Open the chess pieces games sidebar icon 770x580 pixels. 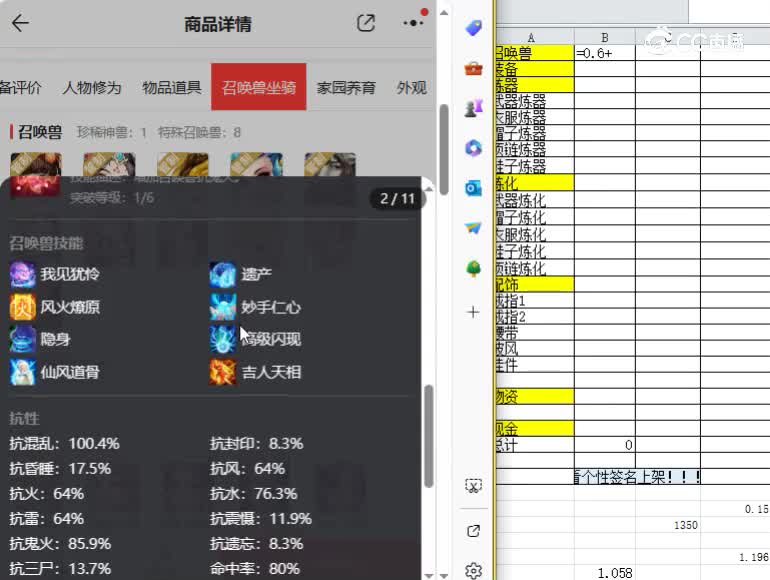pyautogui.click(x=473, y=108)
